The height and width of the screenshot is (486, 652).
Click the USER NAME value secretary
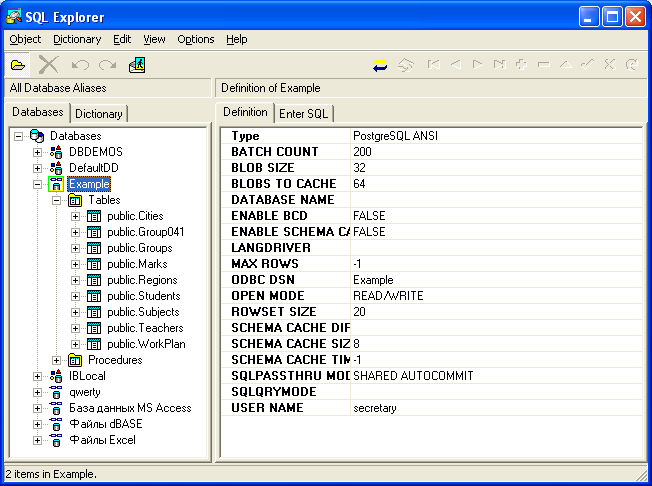[375, 408]
